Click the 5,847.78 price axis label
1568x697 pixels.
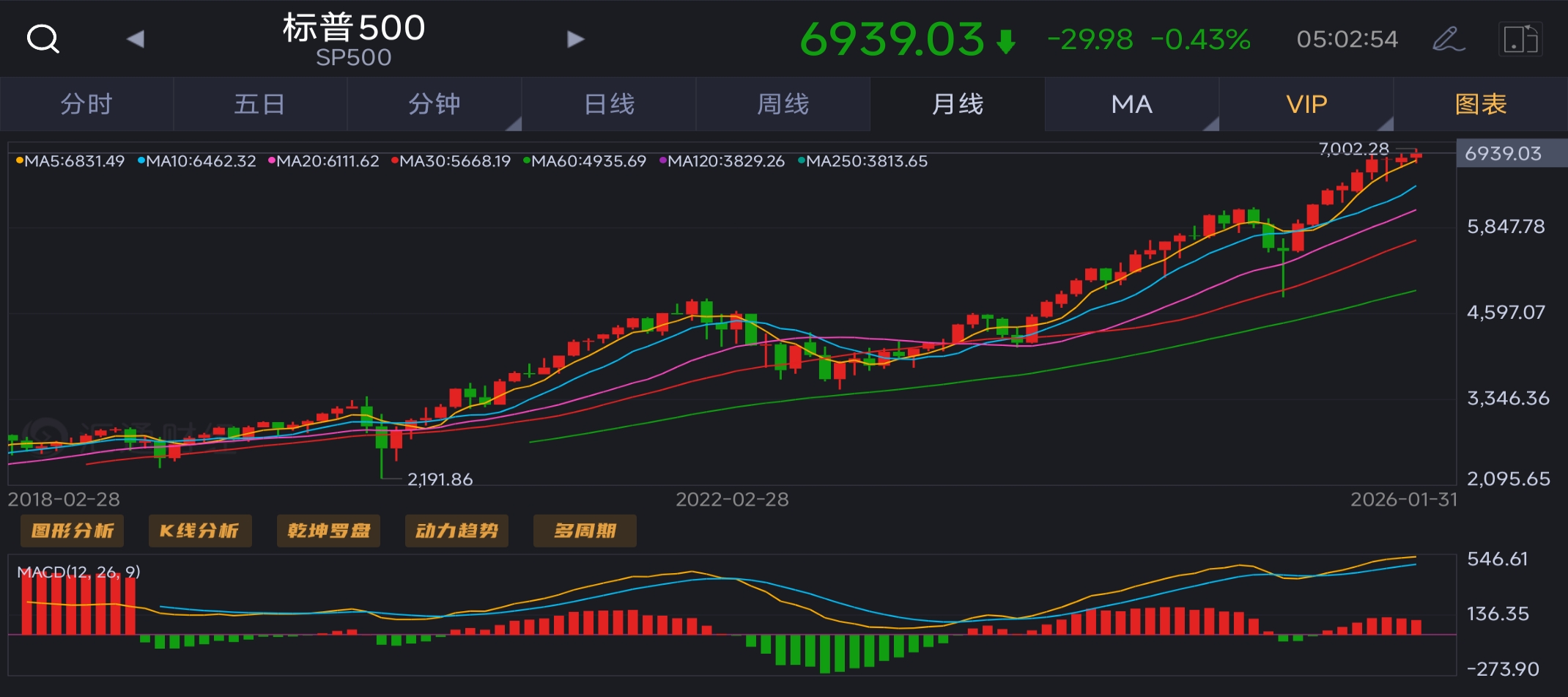pyautogui.click(x=1506, y=226)
